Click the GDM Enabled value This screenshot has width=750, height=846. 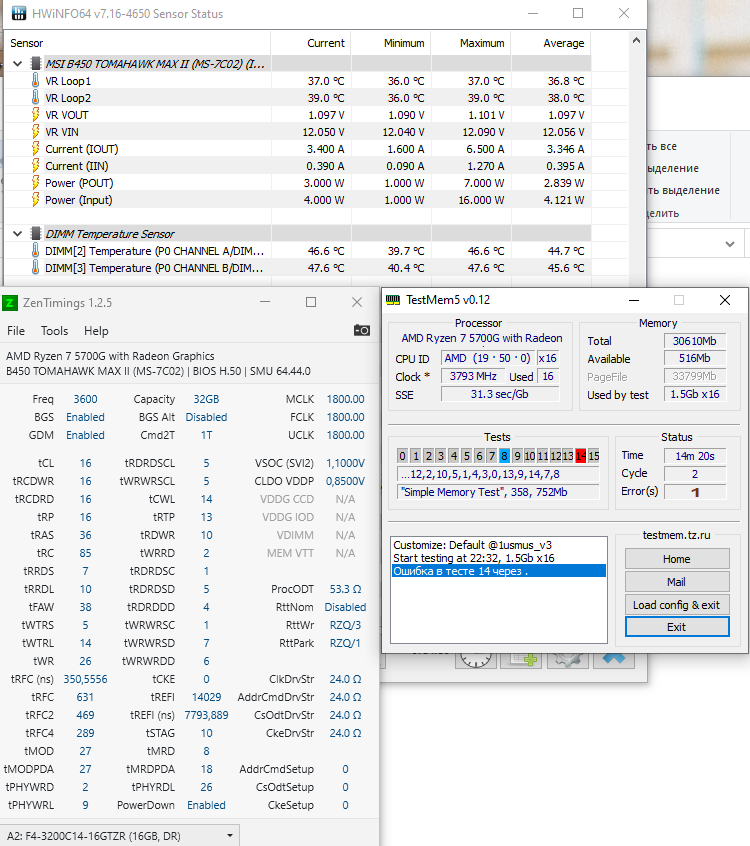coord(85,435)
